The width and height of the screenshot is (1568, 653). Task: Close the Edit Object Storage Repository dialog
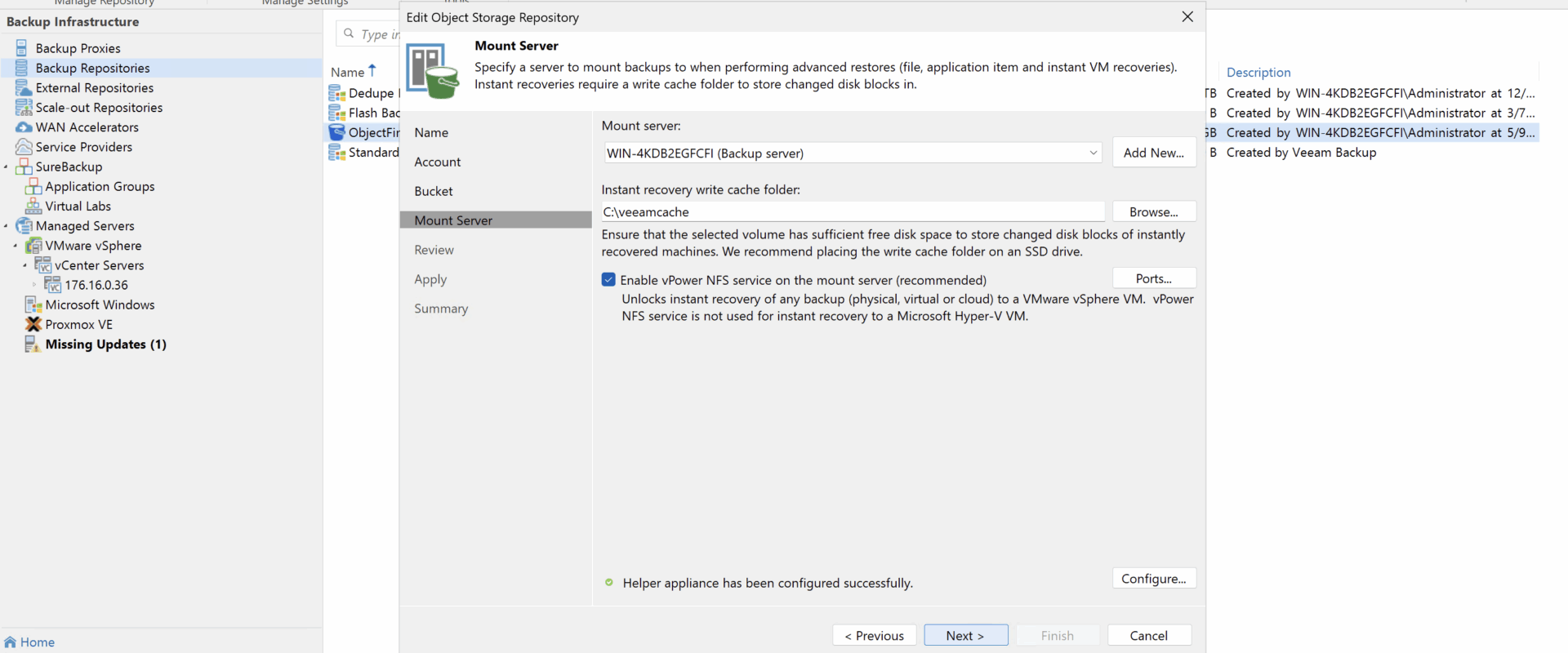[1187, 16]
